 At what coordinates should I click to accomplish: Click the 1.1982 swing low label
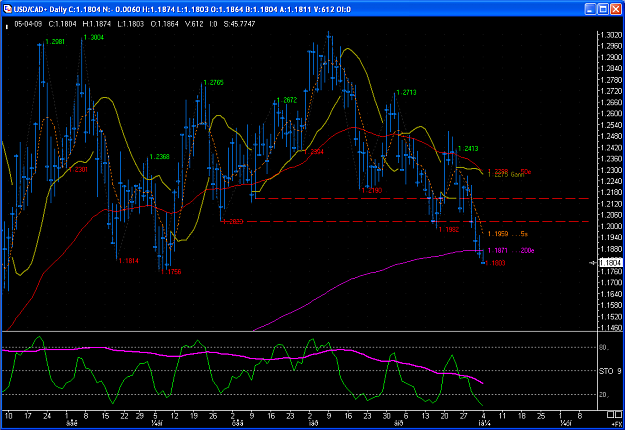[x=449, y=230]
